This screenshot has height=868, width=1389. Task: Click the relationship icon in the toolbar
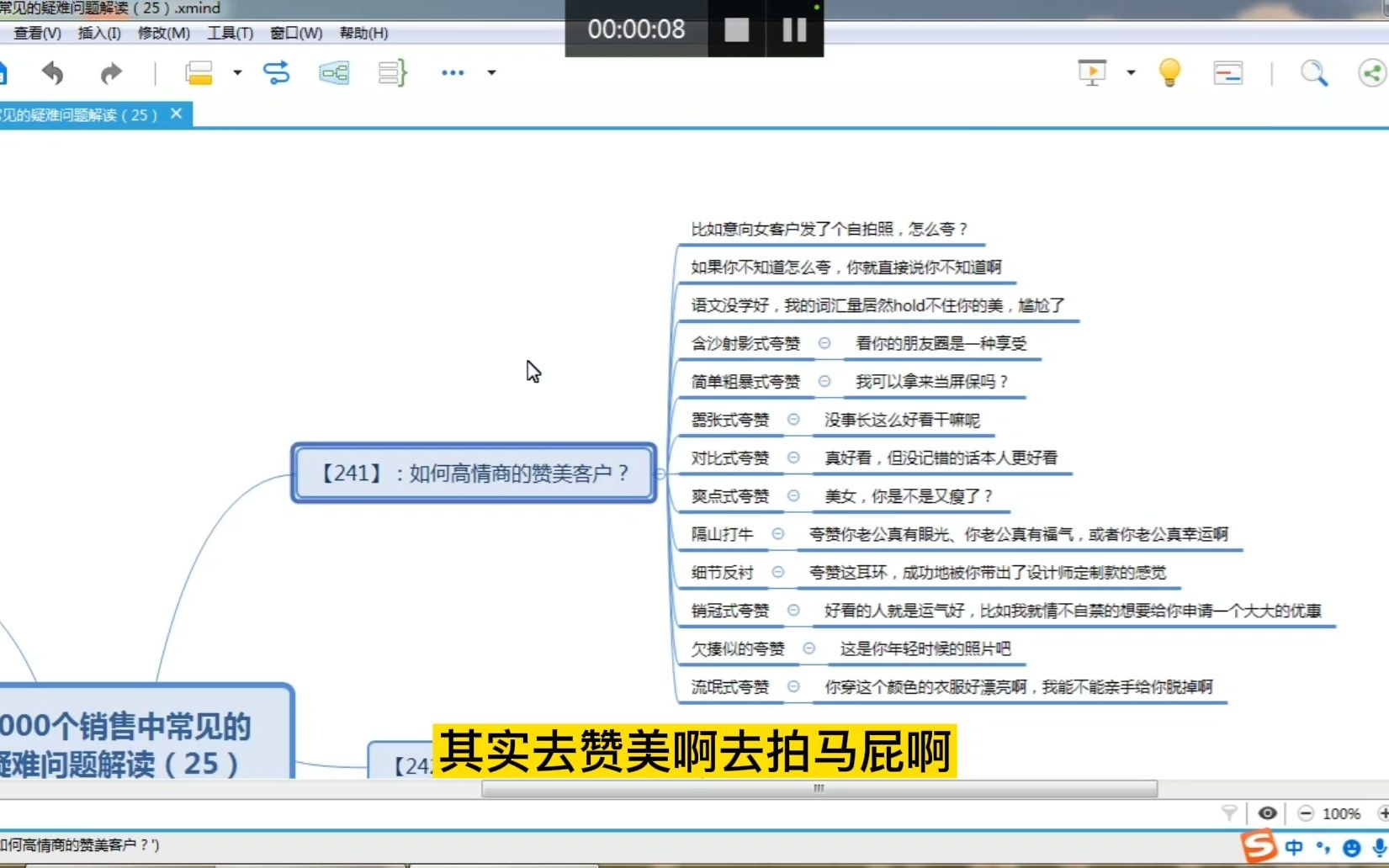pyautogui.click(x=276, y=73)
